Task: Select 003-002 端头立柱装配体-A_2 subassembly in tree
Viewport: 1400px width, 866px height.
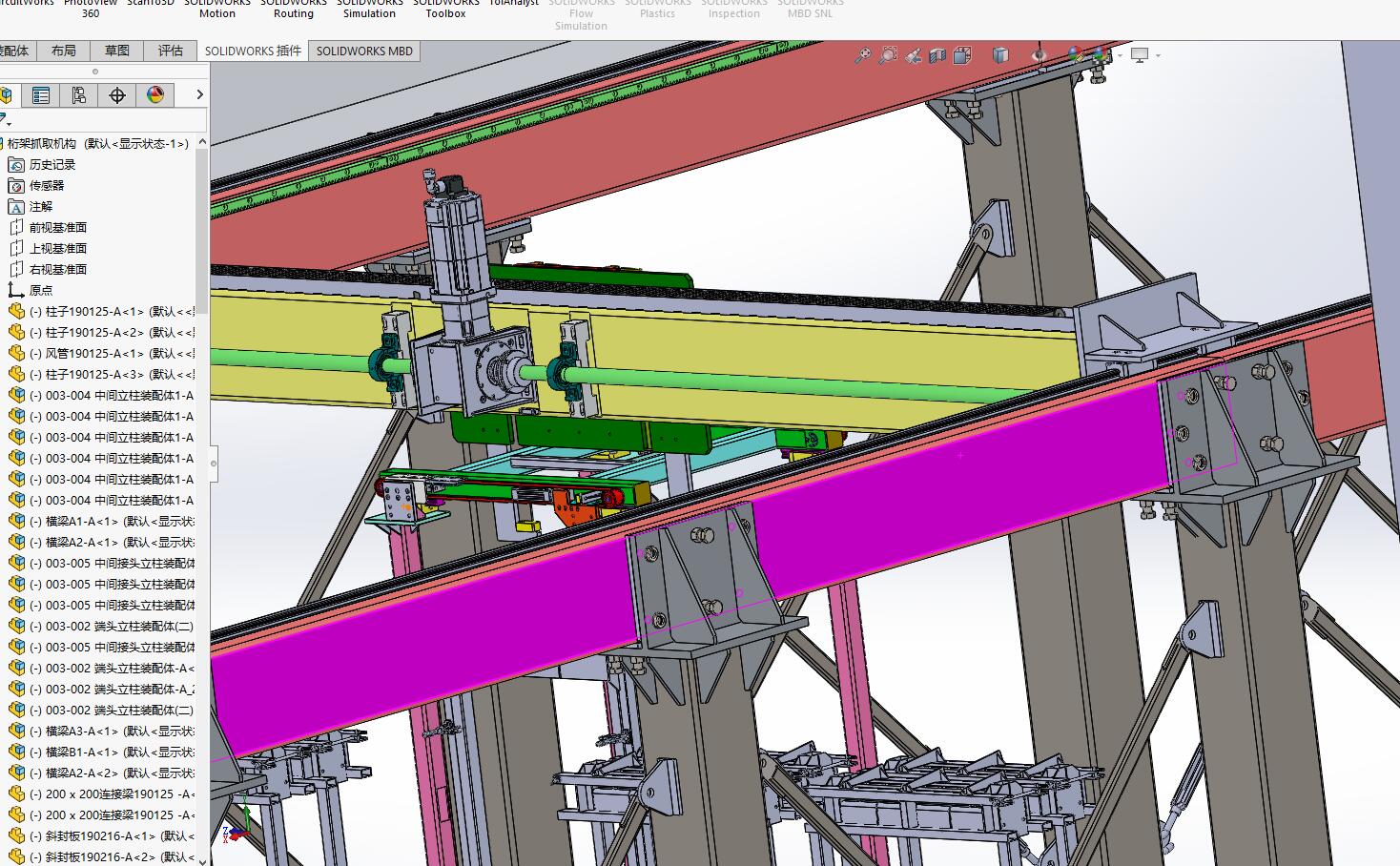Action: pyautogui.click(x=101, y=690)
